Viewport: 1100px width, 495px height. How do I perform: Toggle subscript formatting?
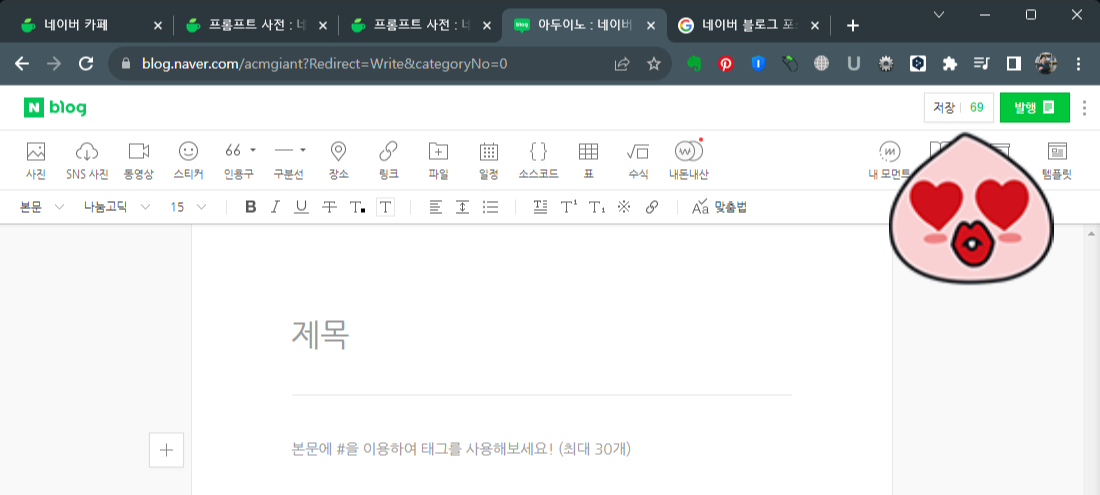point(596,207)
